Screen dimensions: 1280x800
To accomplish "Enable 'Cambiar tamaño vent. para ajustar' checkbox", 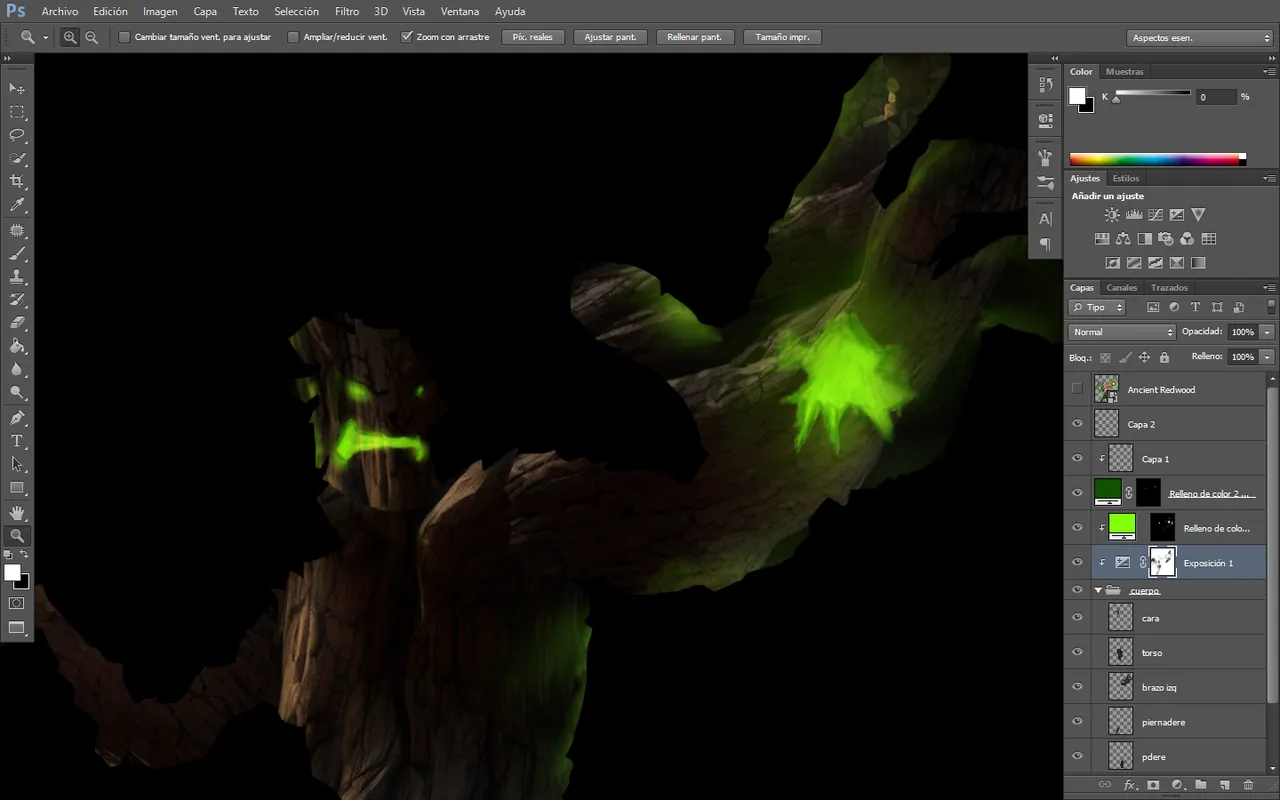I will [124, 37].
